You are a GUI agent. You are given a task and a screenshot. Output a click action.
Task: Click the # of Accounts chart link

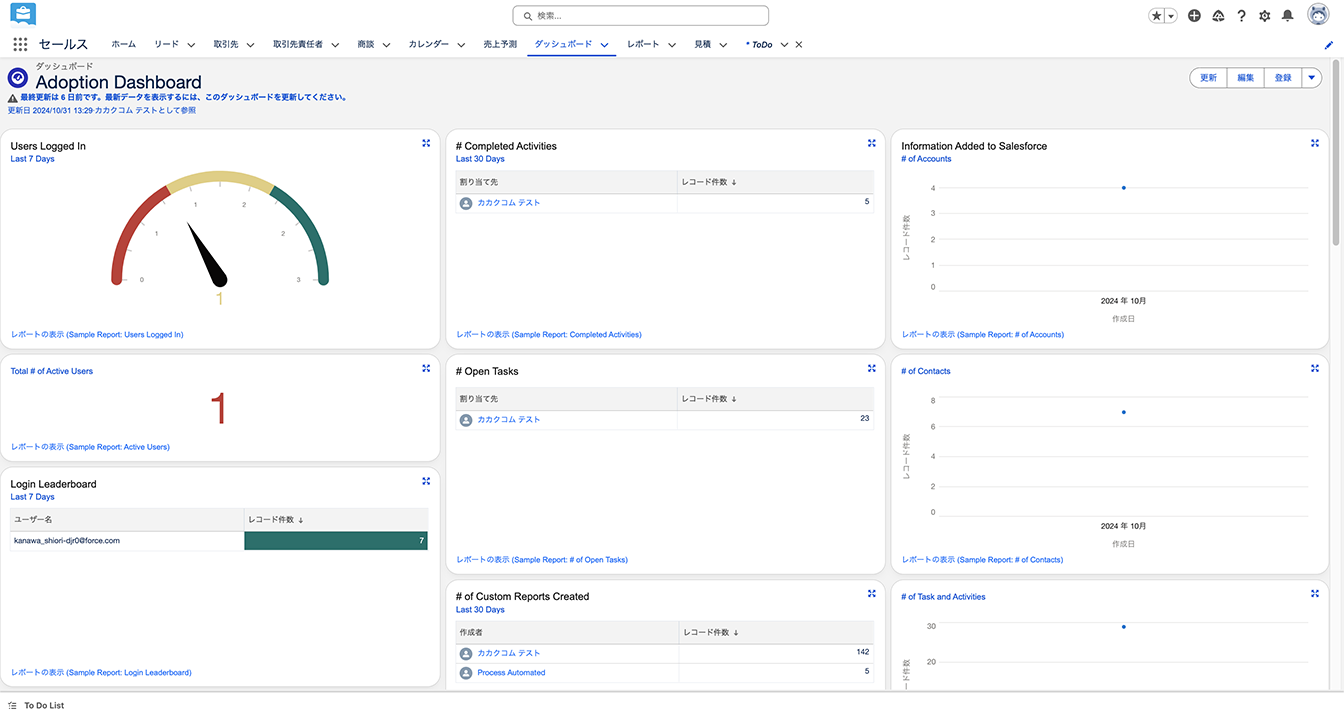(926, 159)
